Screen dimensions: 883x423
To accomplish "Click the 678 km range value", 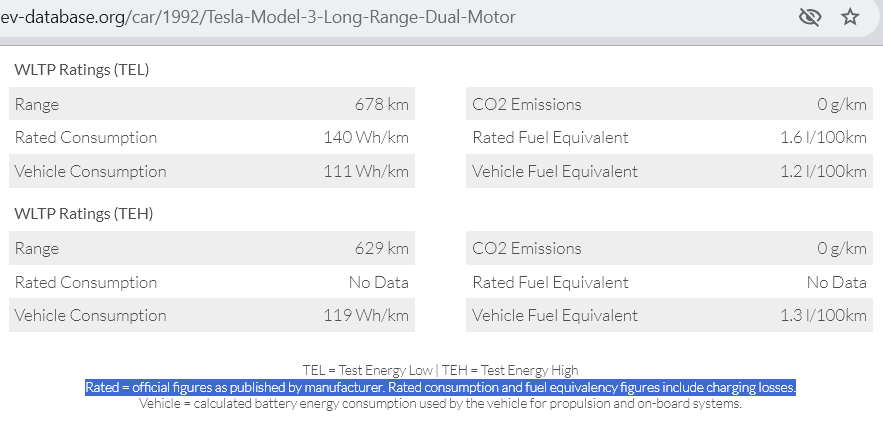I will 381,104.
